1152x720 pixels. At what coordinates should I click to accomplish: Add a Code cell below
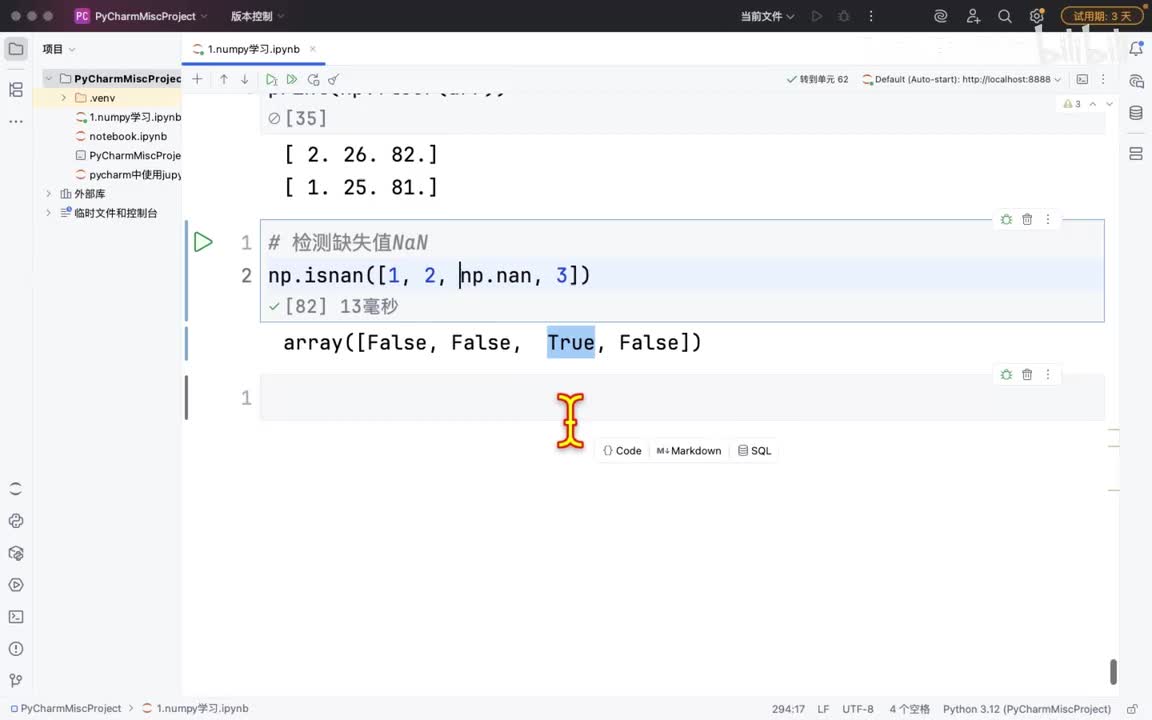622,450
